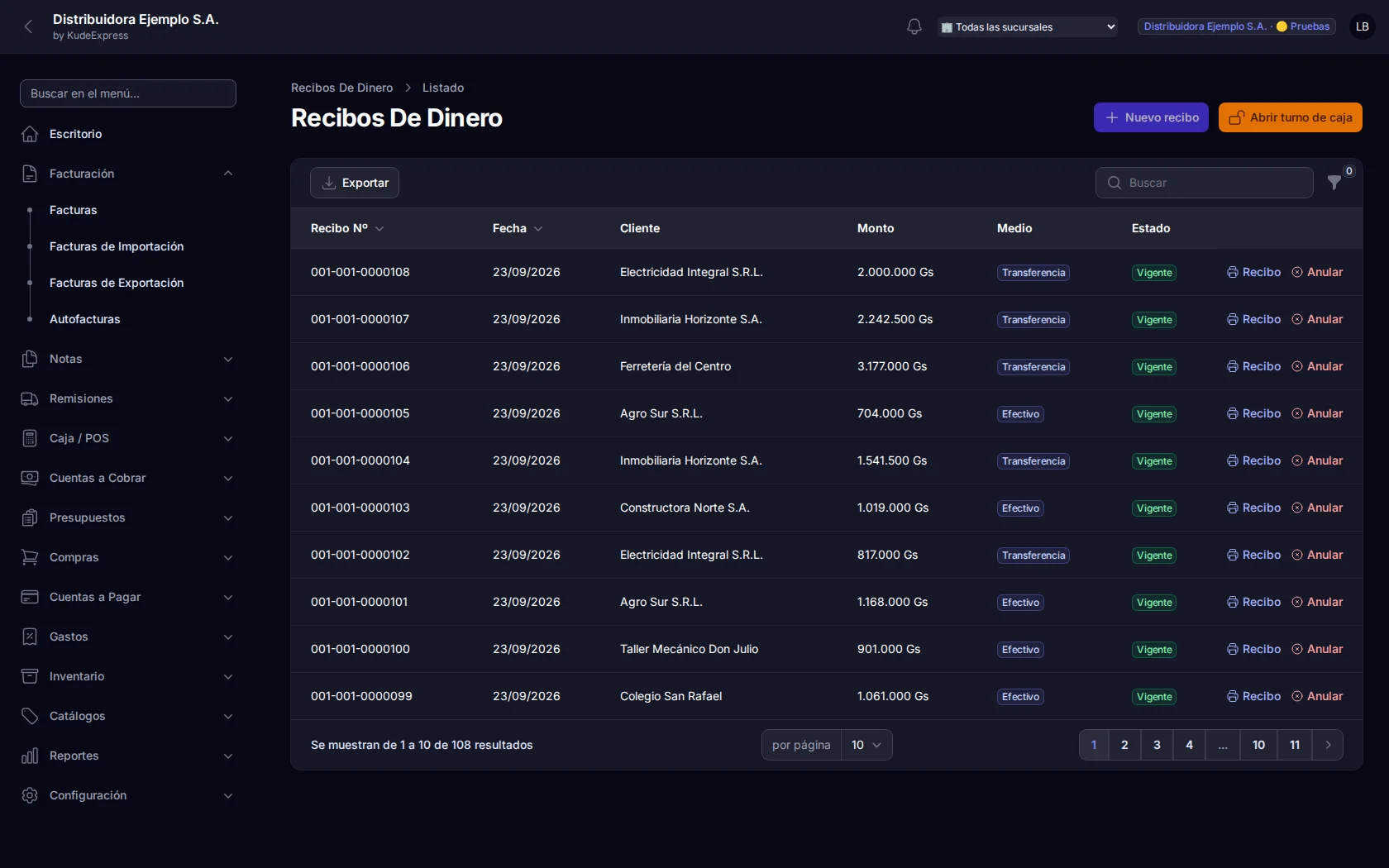Screen dimensions: 1389x868
Task: Click the Compras cart icon
Action: [30, 557]
